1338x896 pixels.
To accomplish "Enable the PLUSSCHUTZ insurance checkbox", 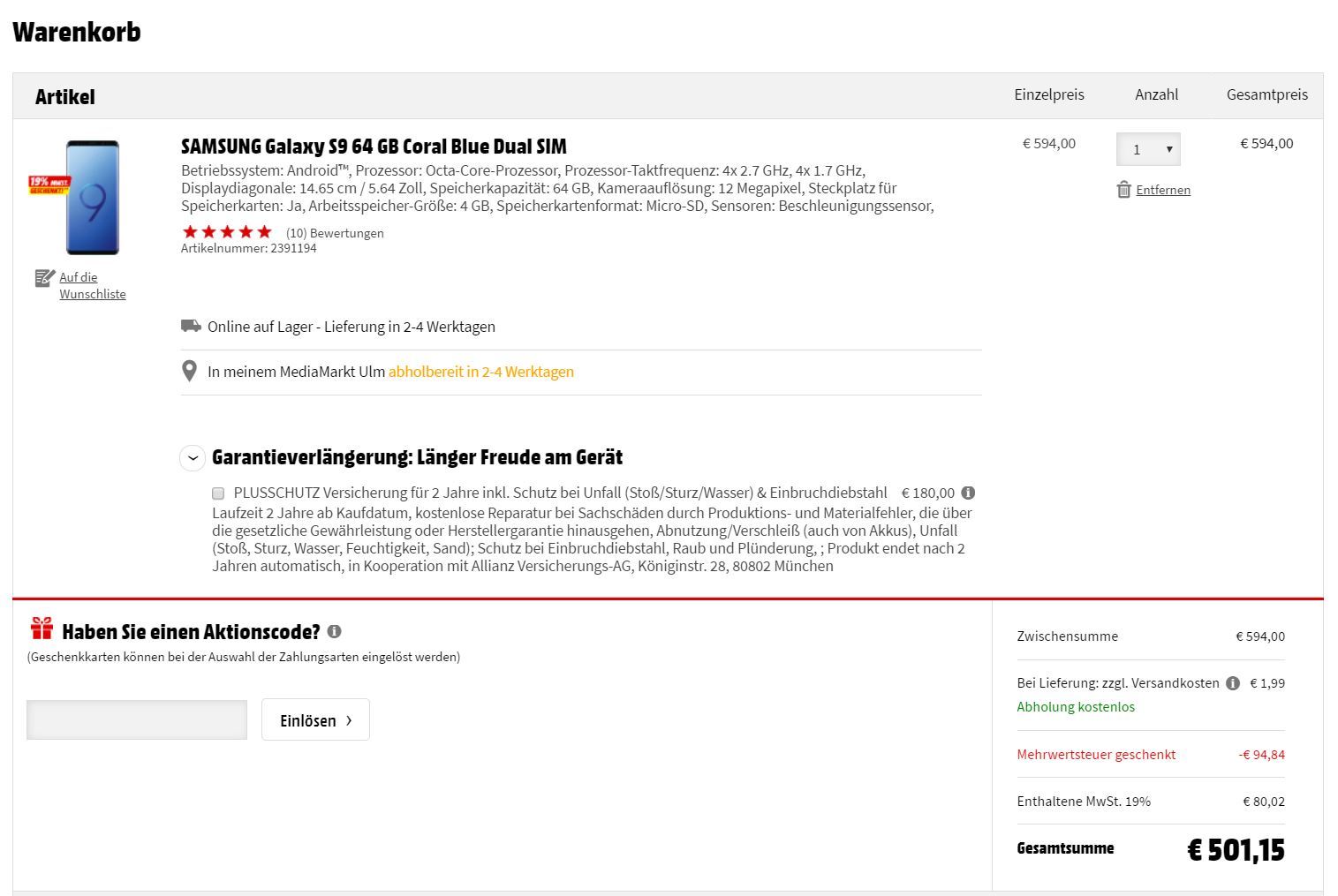I will pos(218,493).
